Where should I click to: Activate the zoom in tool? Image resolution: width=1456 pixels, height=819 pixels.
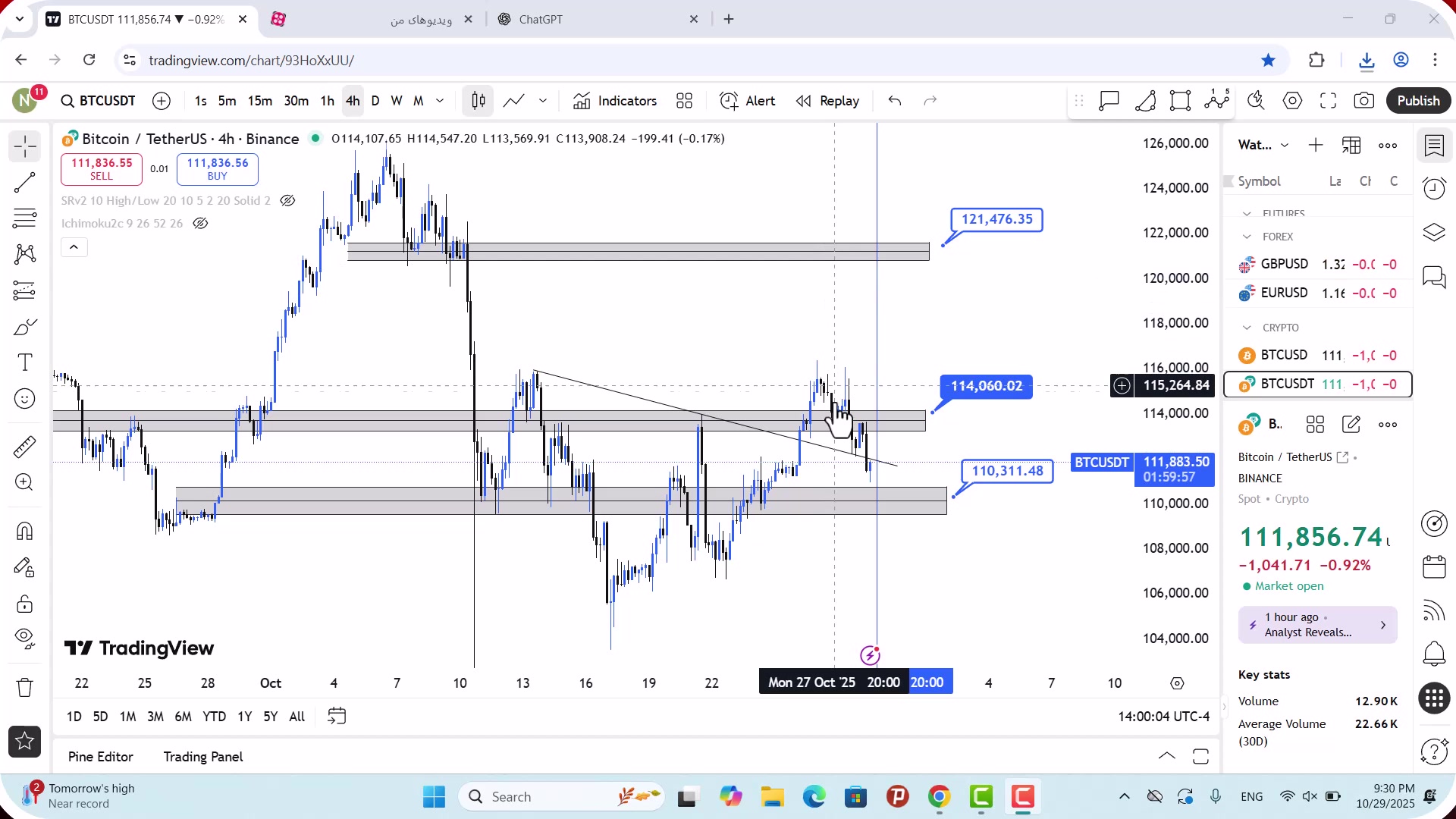[x=24, y=482]
